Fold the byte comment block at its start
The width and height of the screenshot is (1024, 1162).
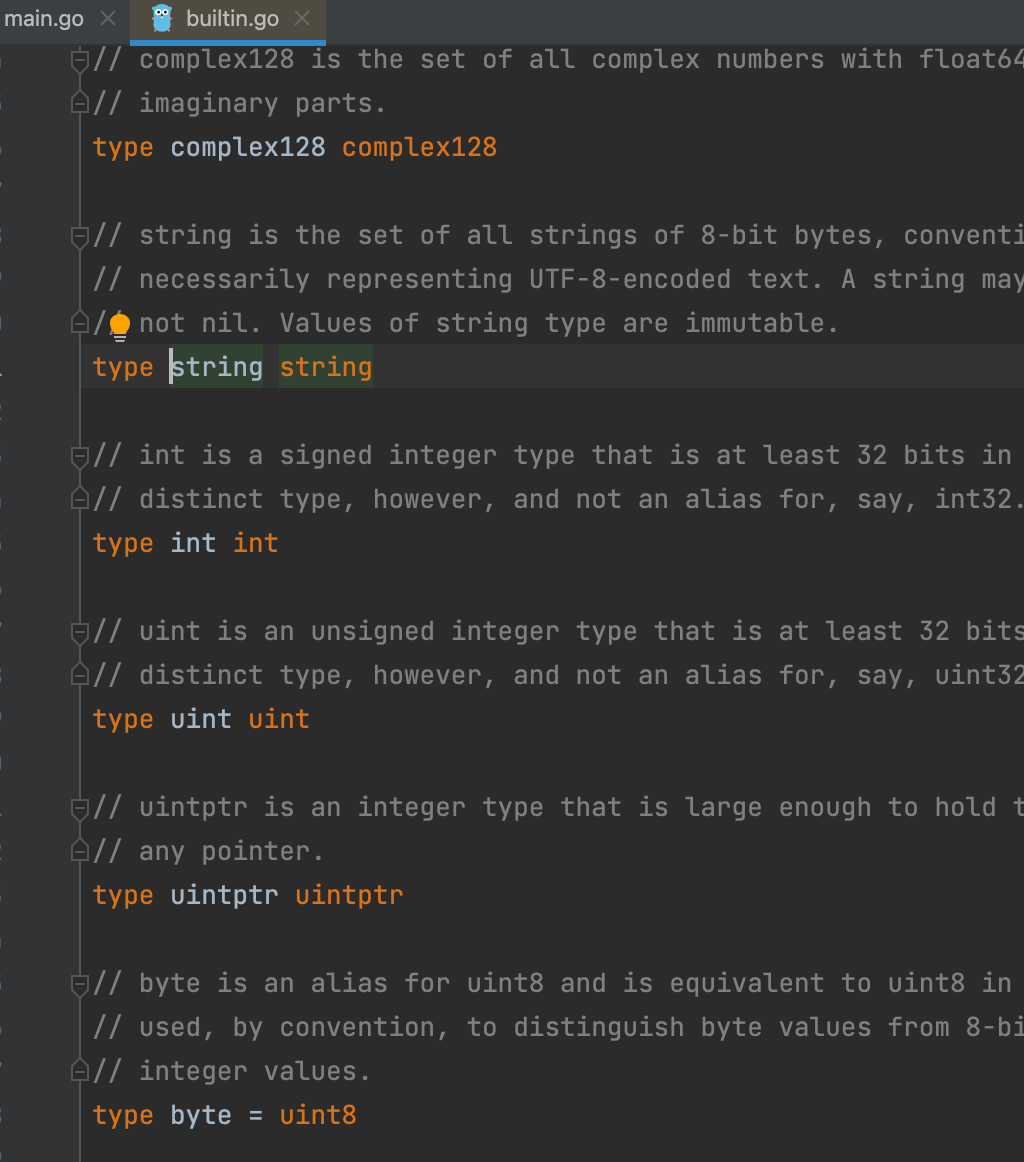click(x=81, y=984)
